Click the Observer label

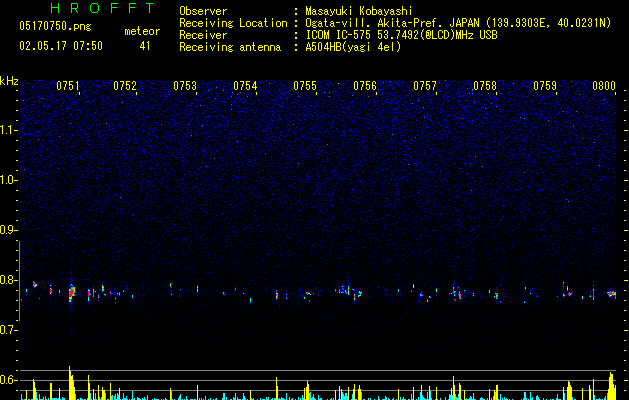click(203, 11)
